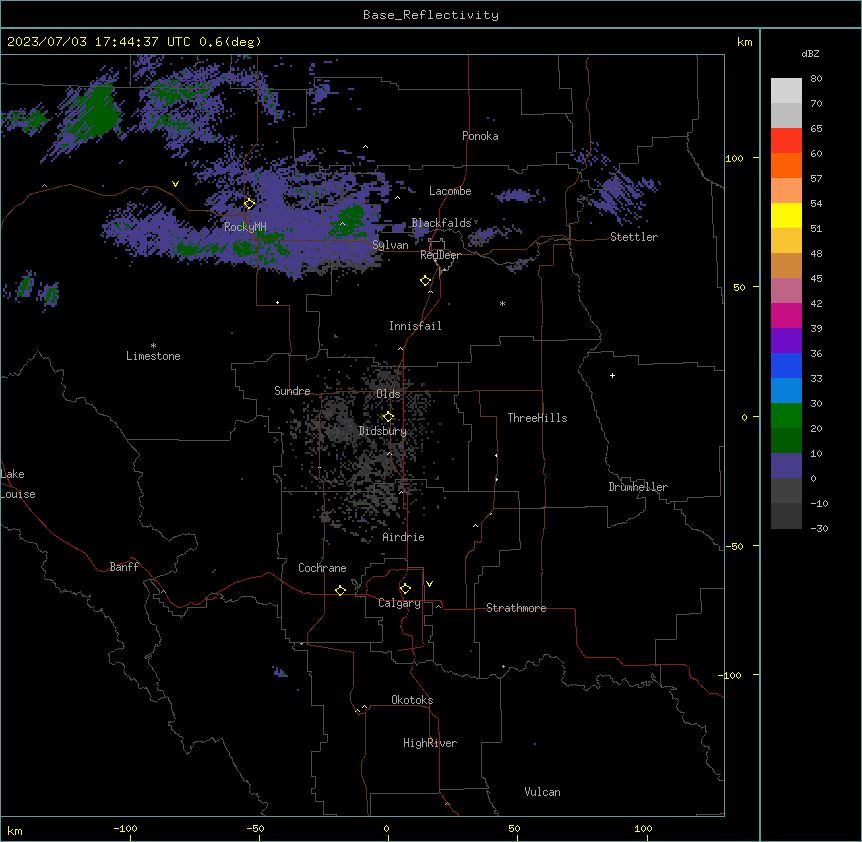The image size is (862, 842).
Task: Select the blue 33 dBZ legend color
Action: pos(786,365)
